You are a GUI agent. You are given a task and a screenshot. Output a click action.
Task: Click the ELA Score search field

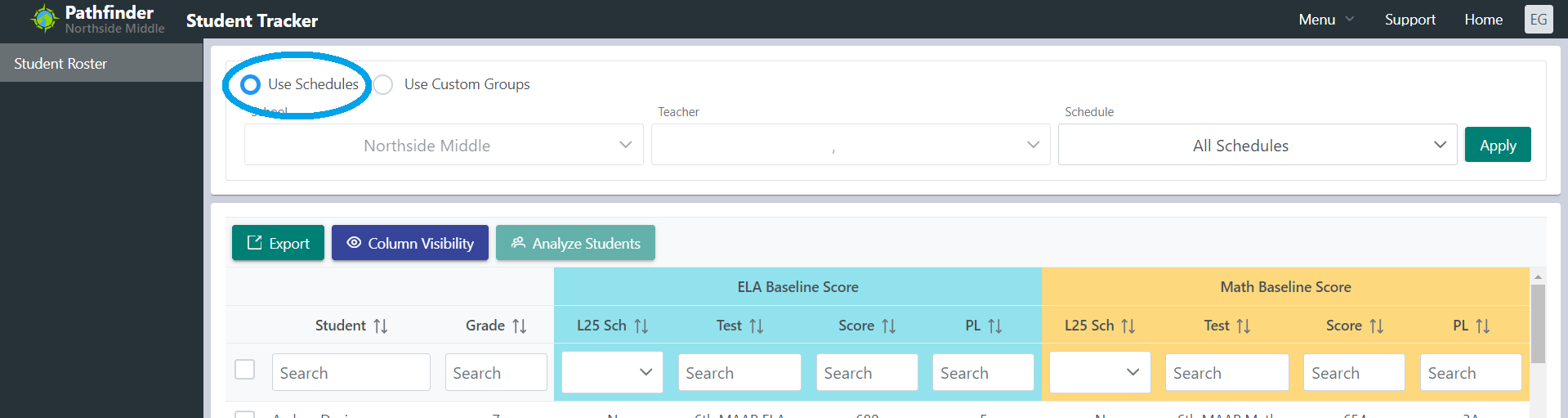867,372
